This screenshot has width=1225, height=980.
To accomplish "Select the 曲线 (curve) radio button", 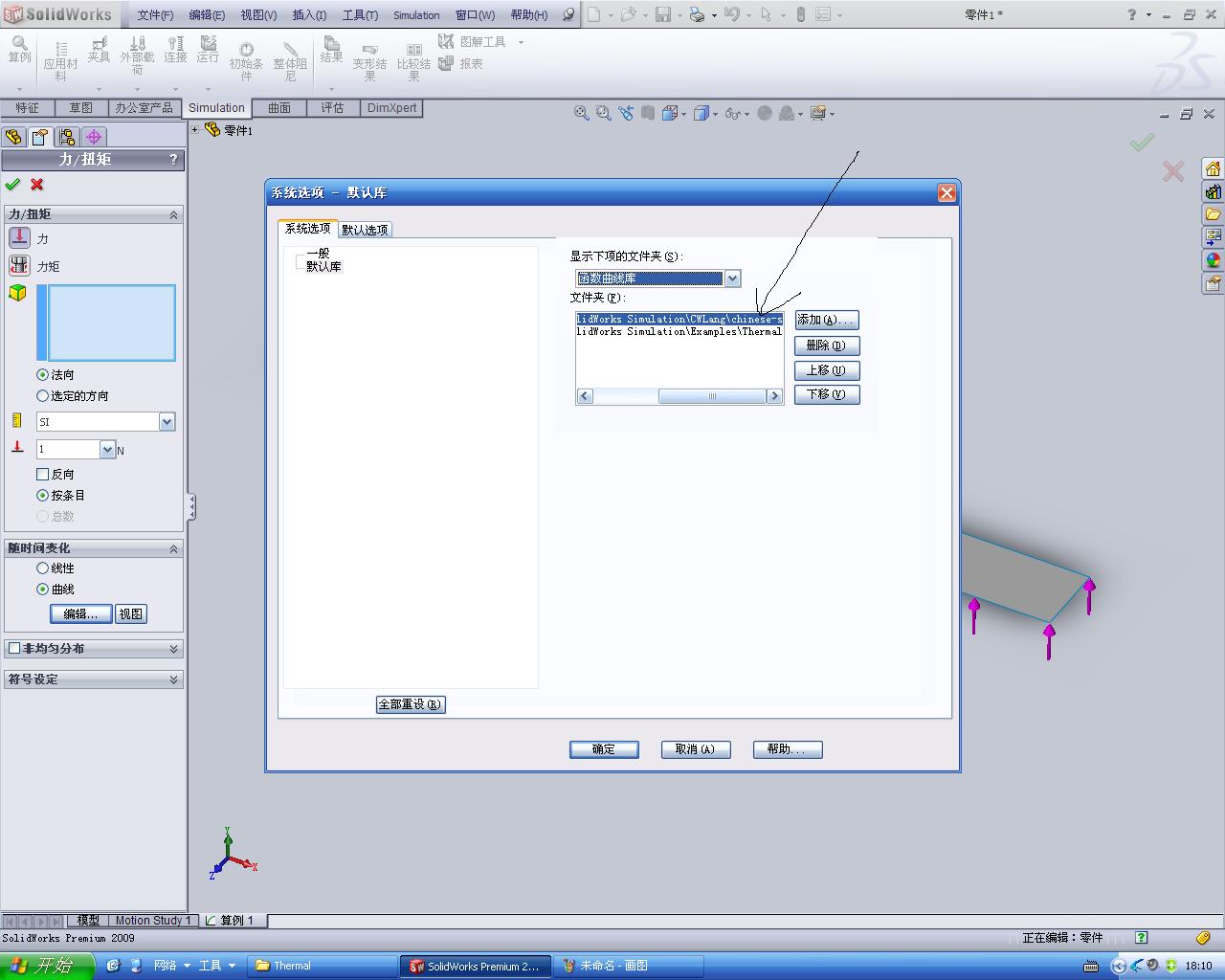I will pos(42,589).
